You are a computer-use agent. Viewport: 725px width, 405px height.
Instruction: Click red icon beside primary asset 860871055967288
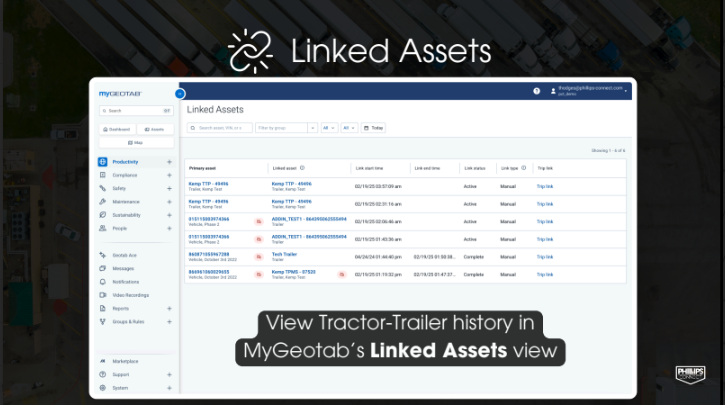[x=259, y=257]
